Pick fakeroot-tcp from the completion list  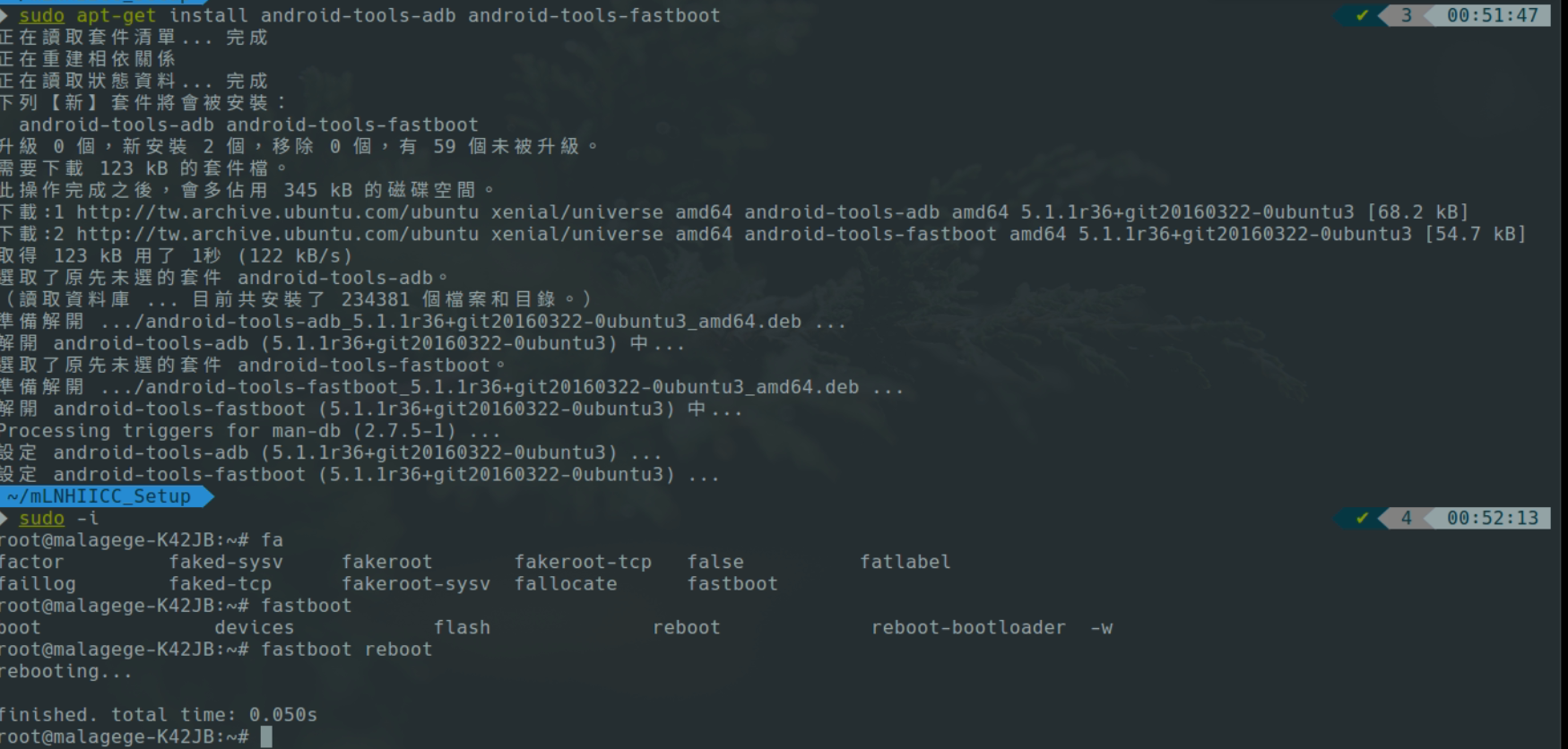tap(583, 562)
